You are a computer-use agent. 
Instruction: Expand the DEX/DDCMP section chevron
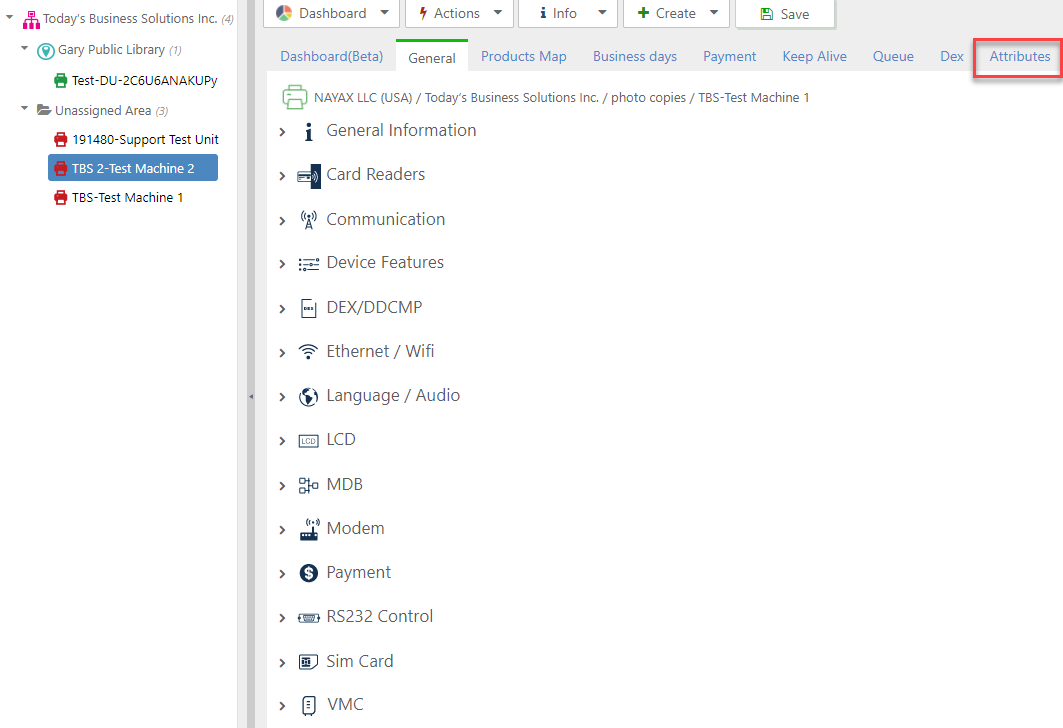click(x=283, y=309)
